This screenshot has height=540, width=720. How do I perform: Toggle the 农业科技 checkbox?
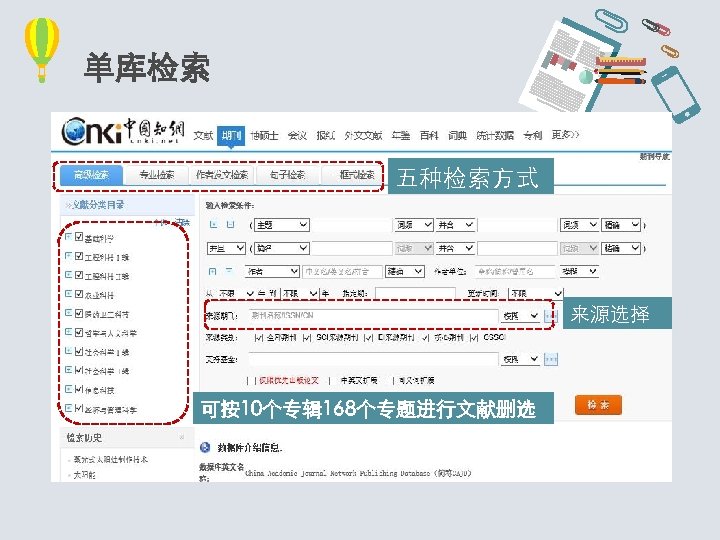79,294
